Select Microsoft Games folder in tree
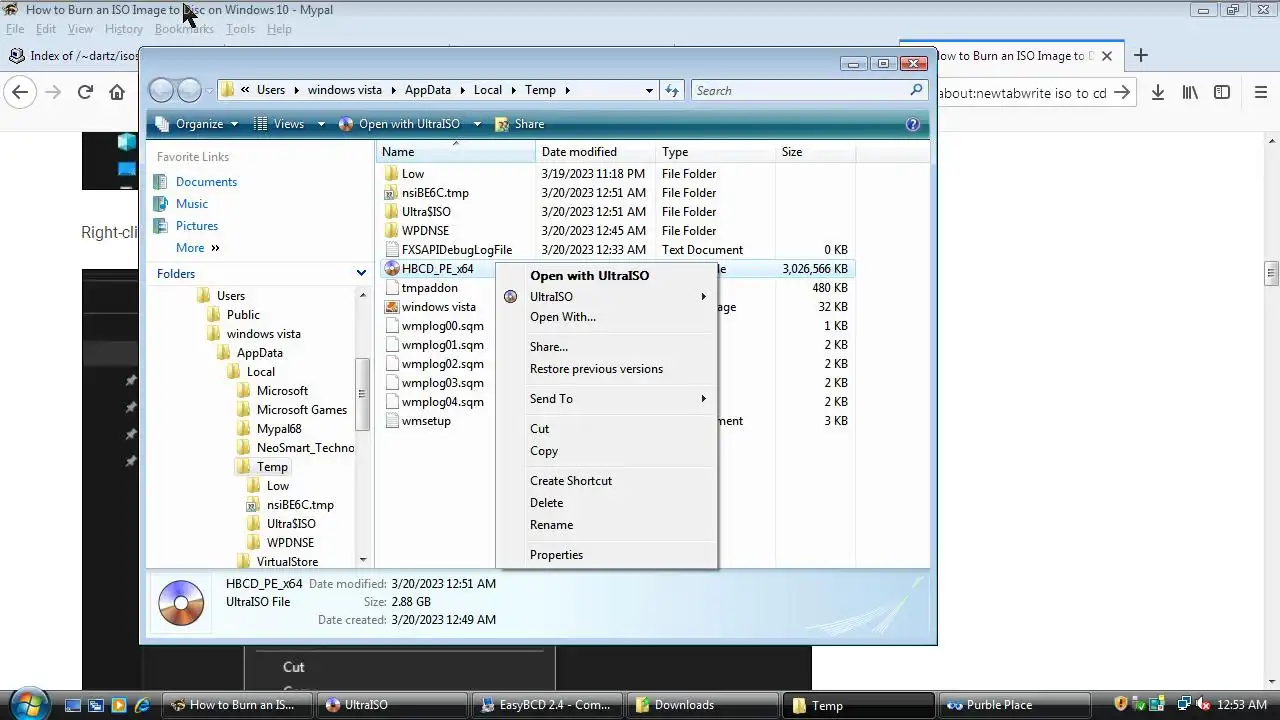 (301, 410)
